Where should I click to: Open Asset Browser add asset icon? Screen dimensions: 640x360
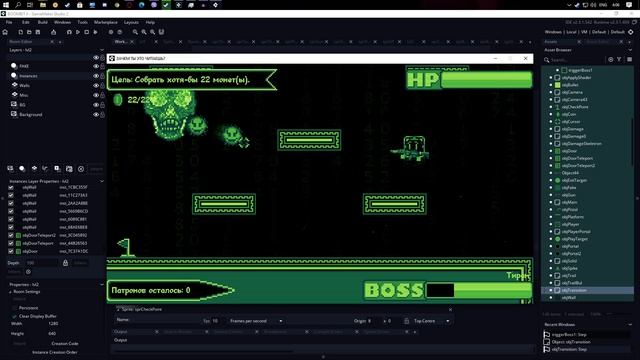coord(611,60)
